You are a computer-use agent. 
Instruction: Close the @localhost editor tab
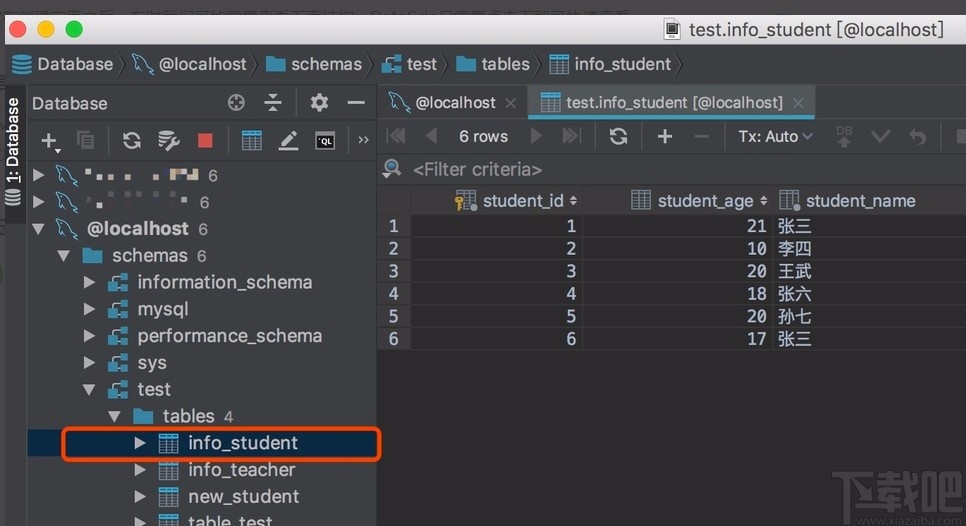click(511, 103)
